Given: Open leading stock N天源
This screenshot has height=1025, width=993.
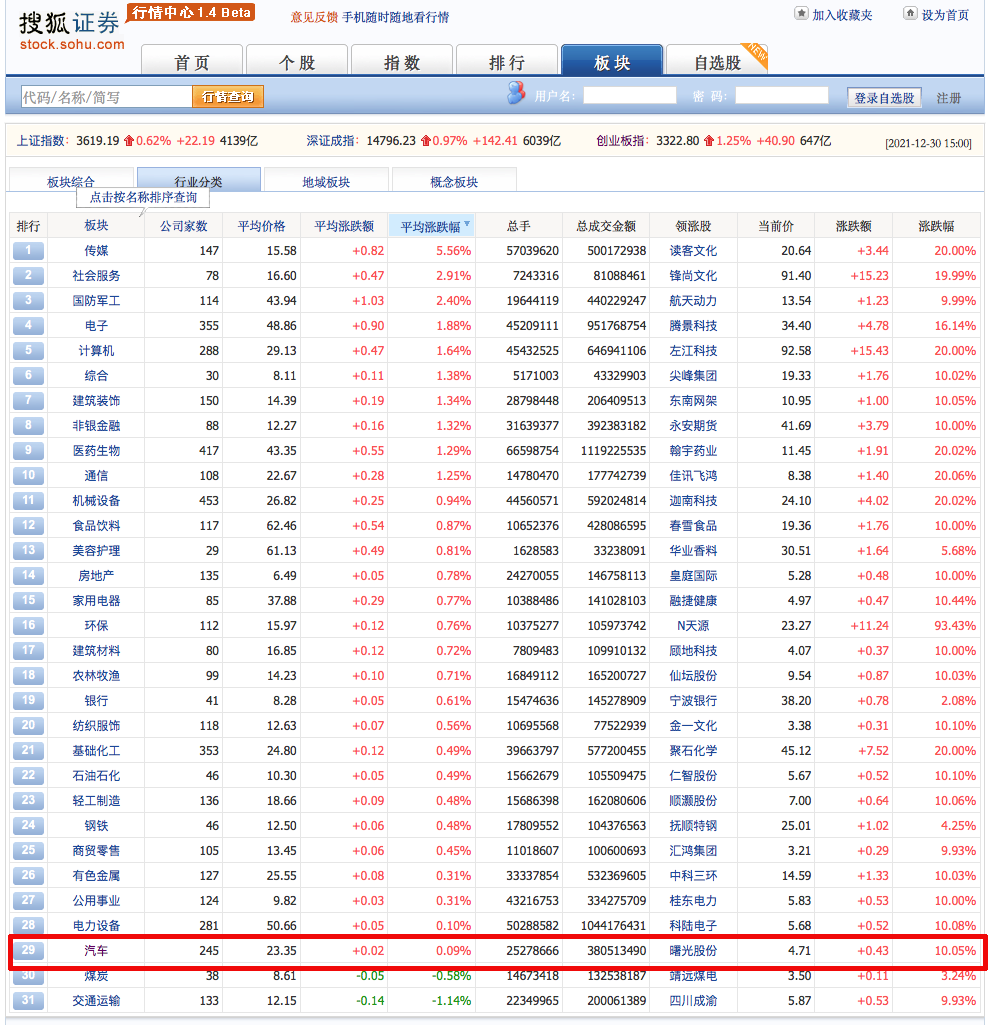Looking at the screenshot, I should pyautogui.click(x=693, y=626).
